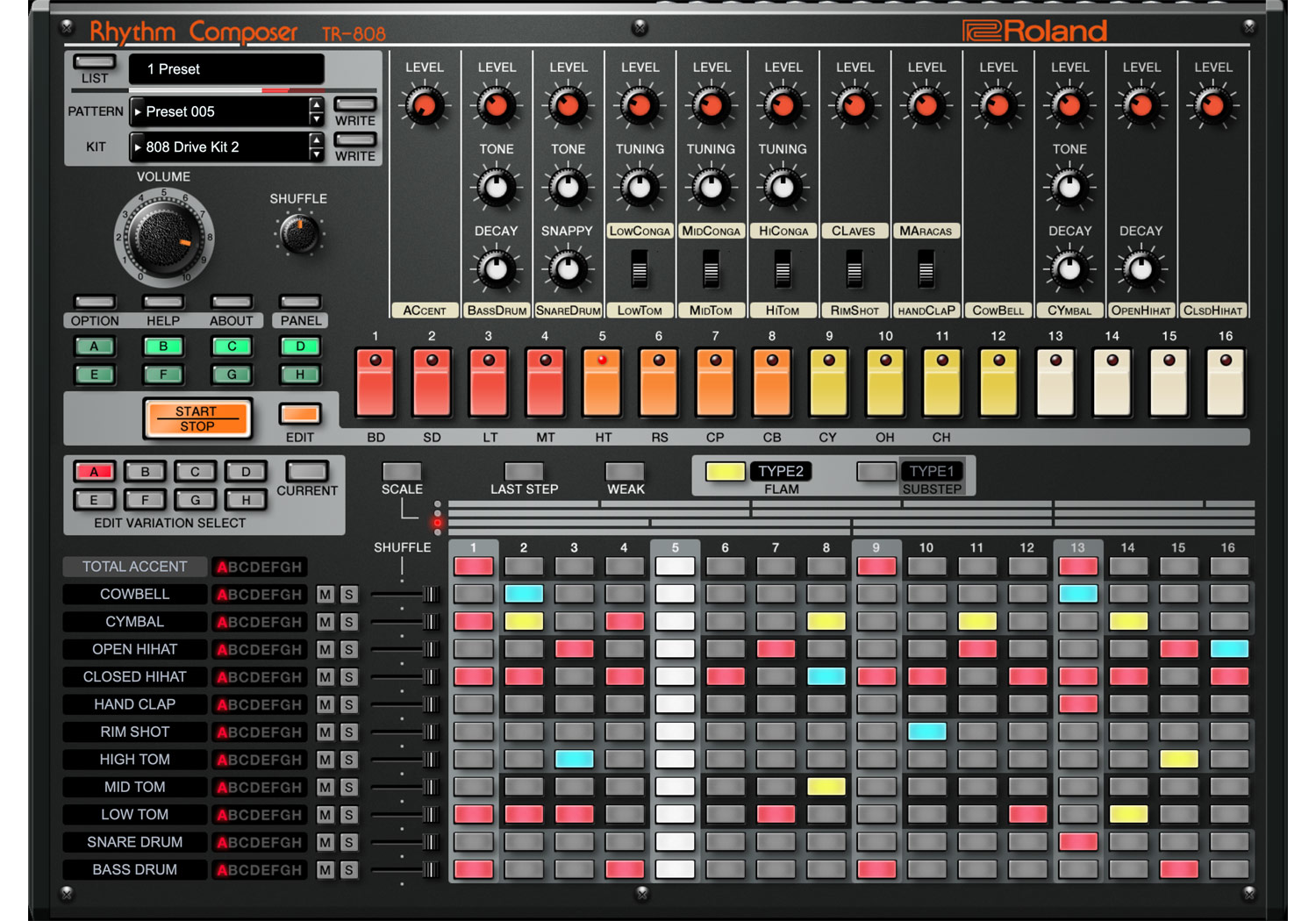
Task: Click SNARE DRUM step 13 cell
Action: (x=1078, y=842)
